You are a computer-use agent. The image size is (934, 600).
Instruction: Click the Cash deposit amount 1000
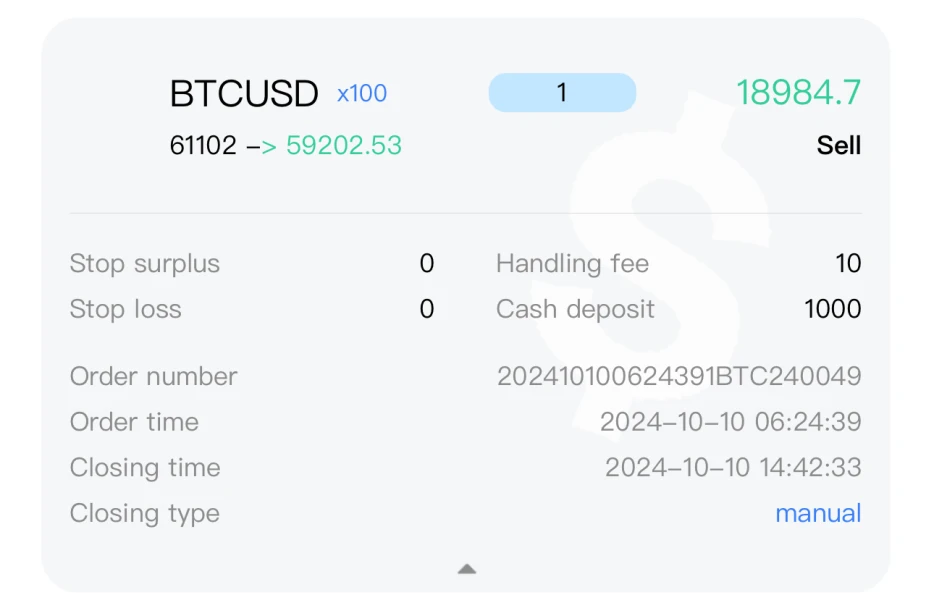[x=832, y=309]
